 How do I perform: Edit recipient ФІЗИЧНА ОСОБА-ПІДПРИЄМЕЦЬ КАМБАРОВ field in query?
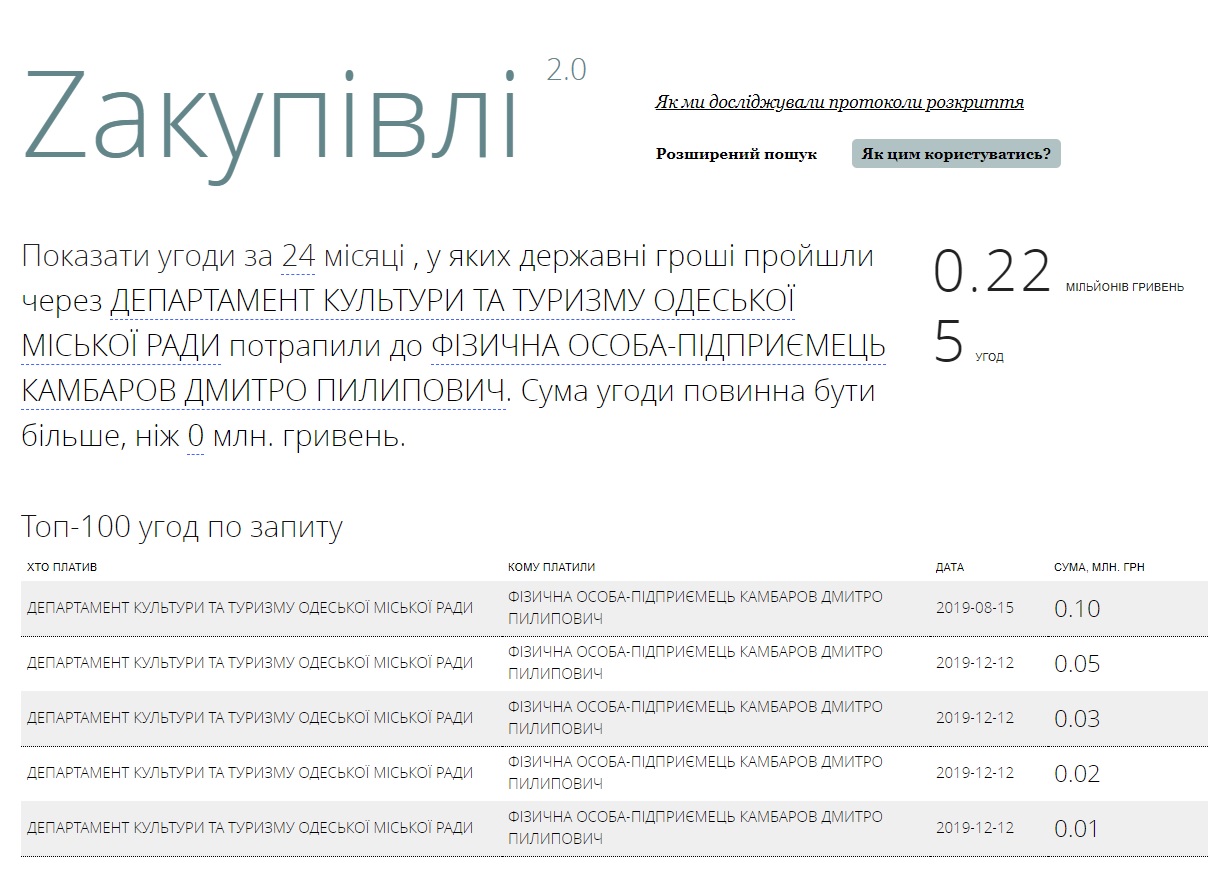click(x=453, y=369)
